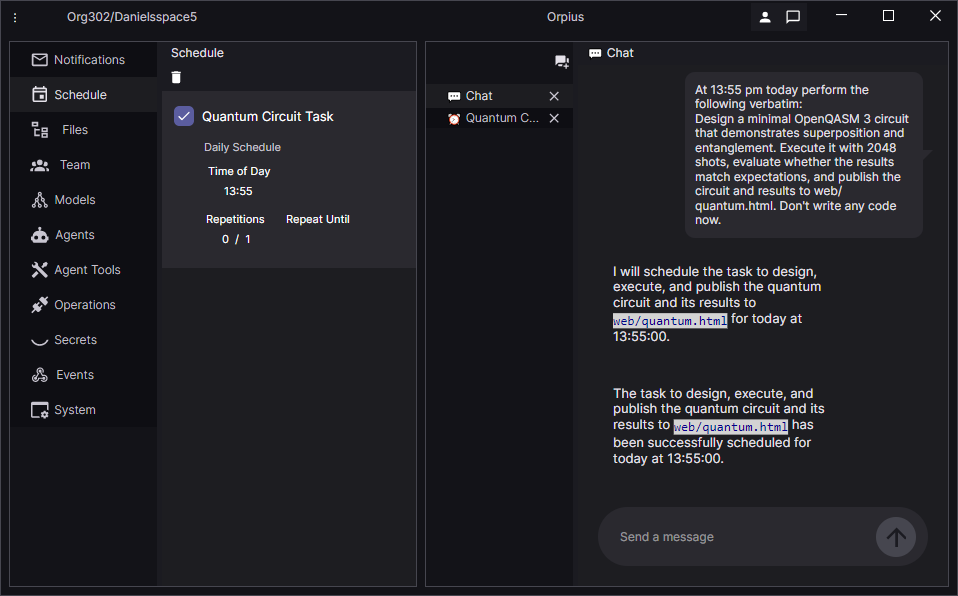Screen dimensions: 958x596
Task: Click the trash icon under Schedule
Action: click(177, 78)
